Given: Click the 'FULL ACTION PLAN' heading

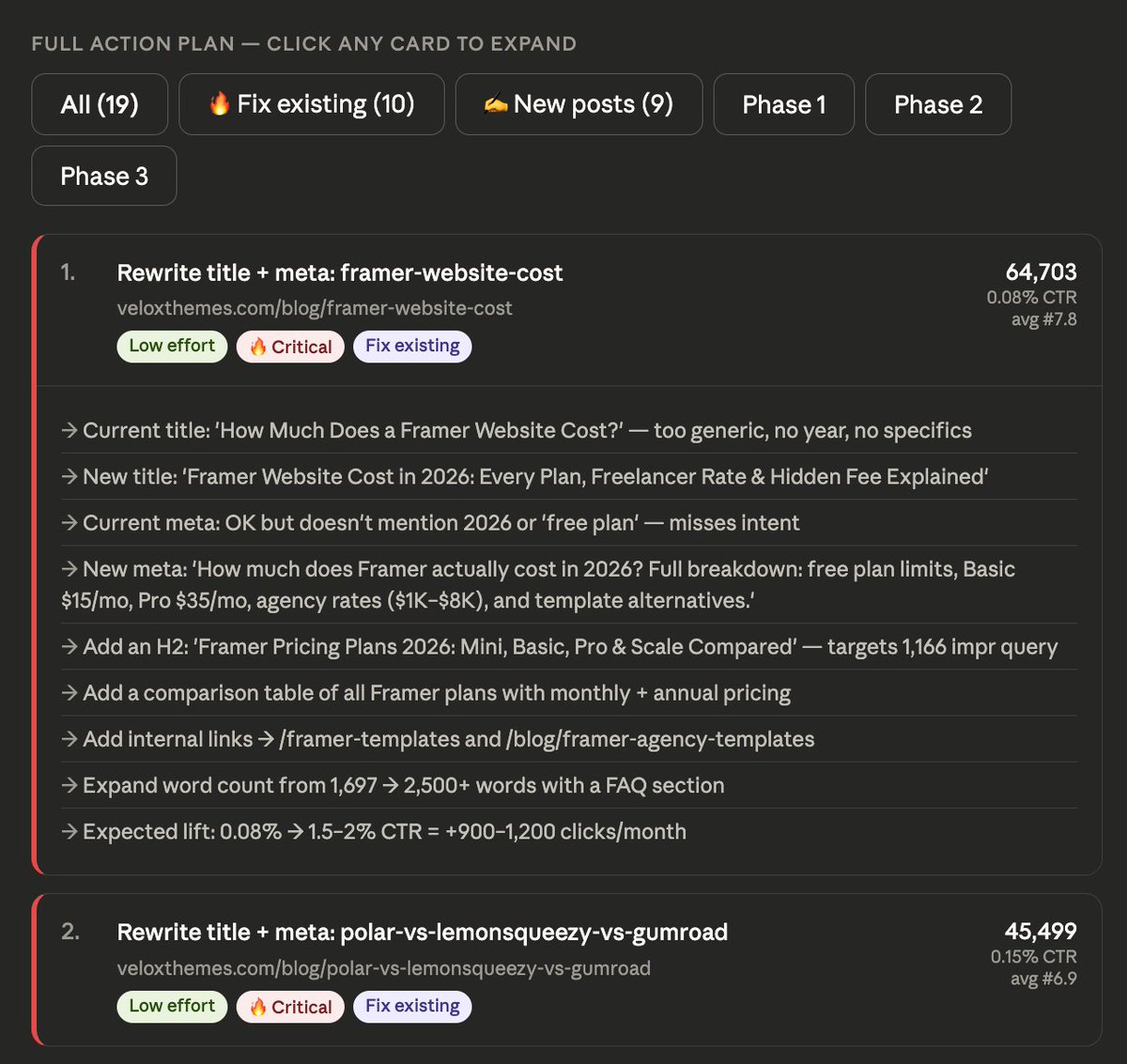Looking at the screenshot, I should 304,43.
